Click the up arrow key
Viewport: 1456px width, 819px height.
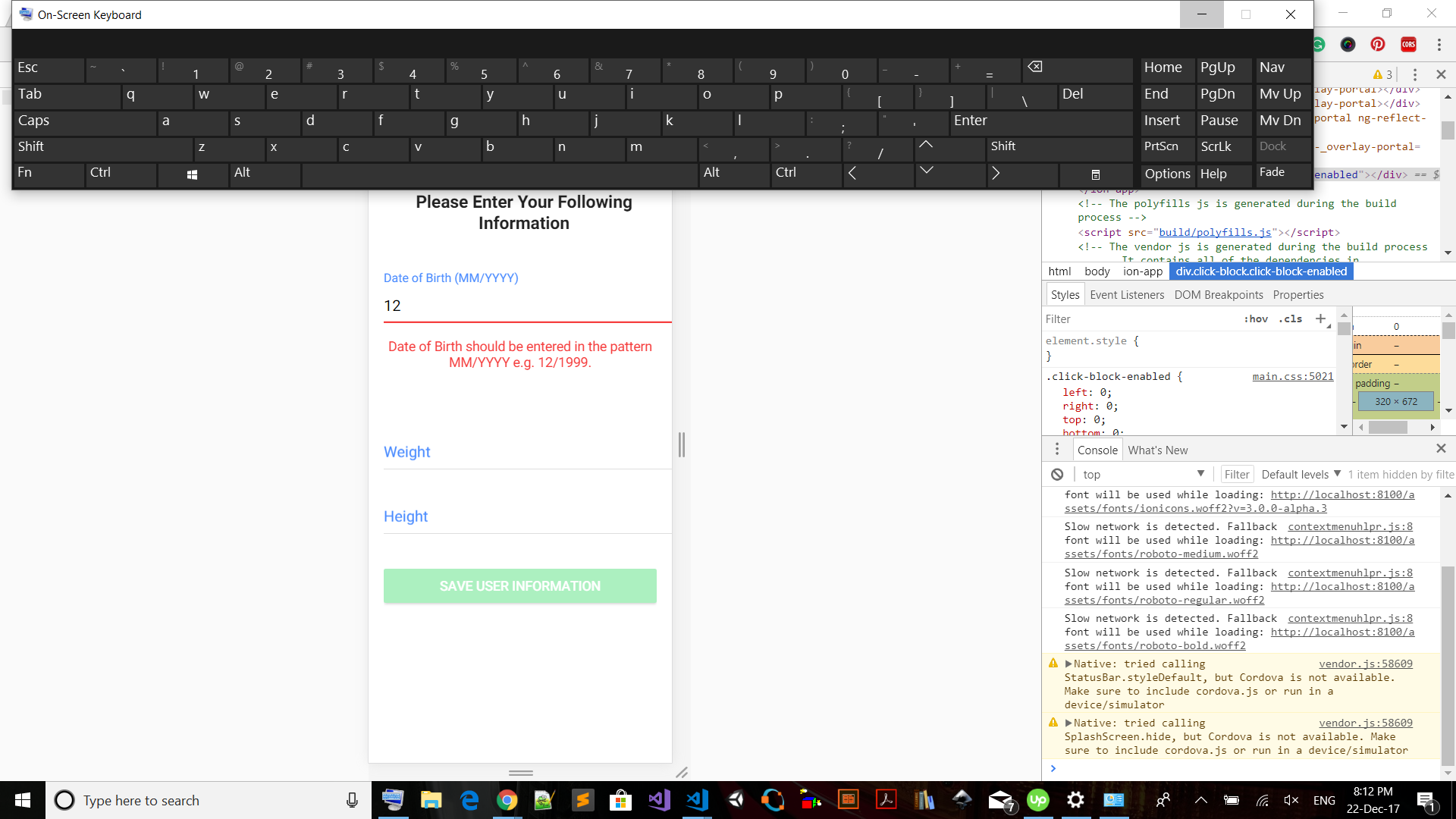click(x=950, y=148)
